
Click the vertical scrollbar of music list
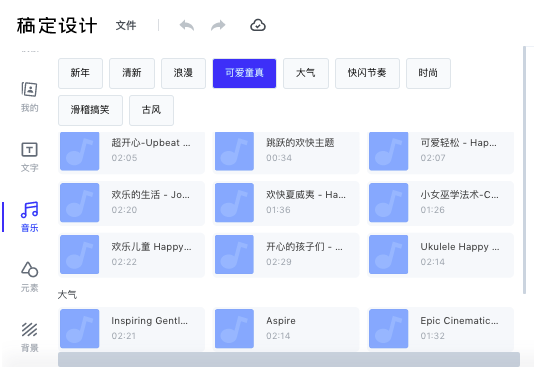[524, 170]
